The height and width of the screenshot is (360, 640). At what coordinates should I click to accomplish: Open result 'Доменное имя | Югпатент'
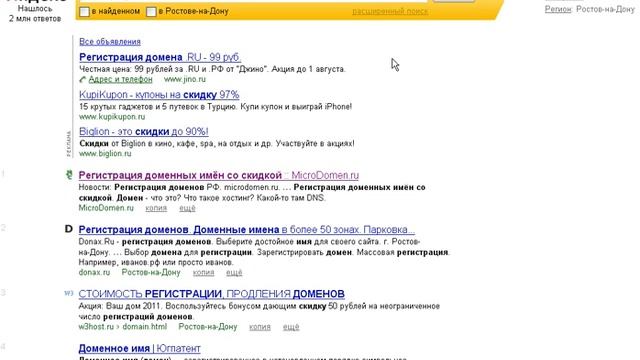pos(139,349)
